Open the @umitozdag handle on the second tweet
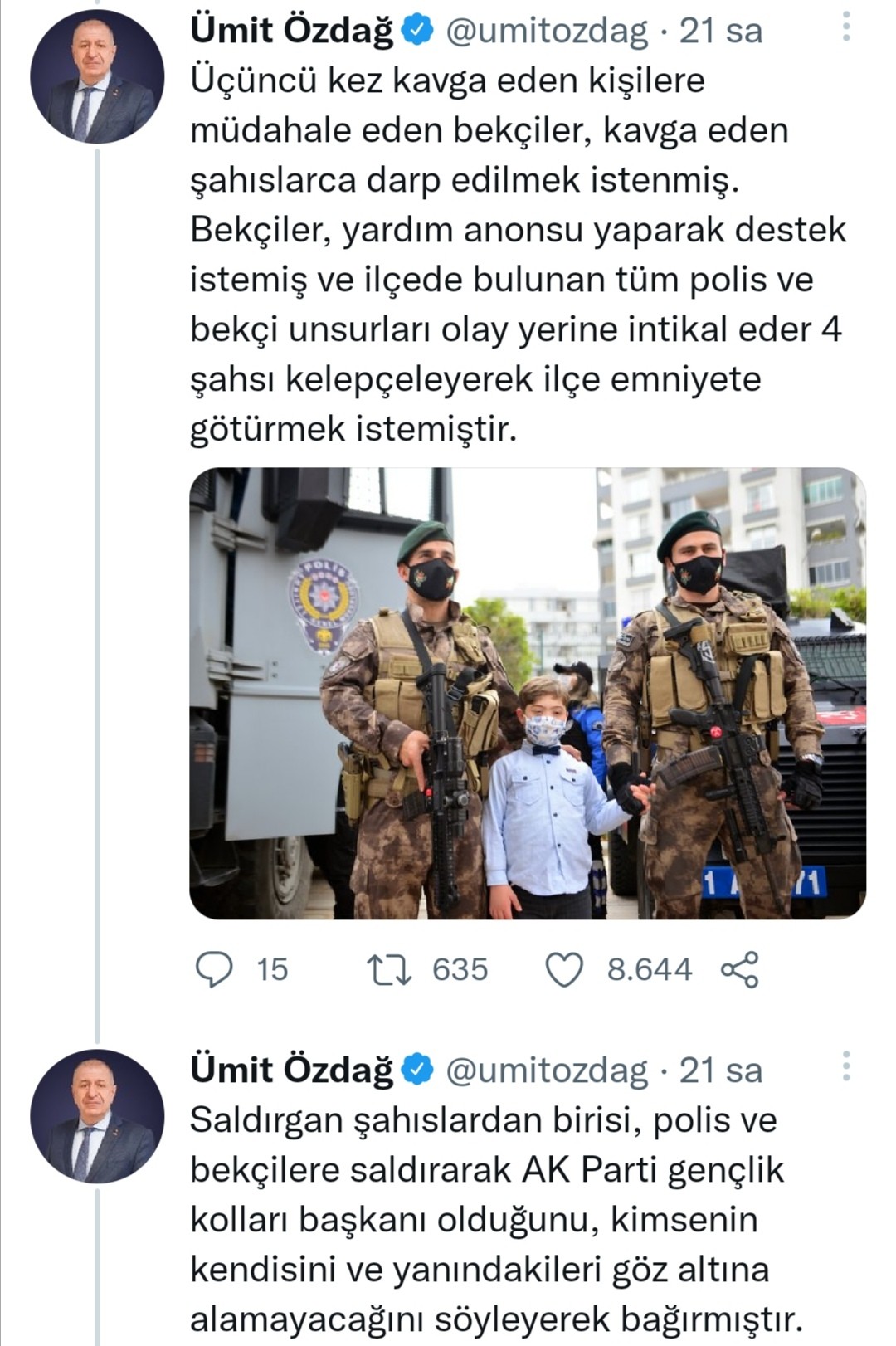Viewport: 896px width, 1346px height. [x=547, y=1070]
